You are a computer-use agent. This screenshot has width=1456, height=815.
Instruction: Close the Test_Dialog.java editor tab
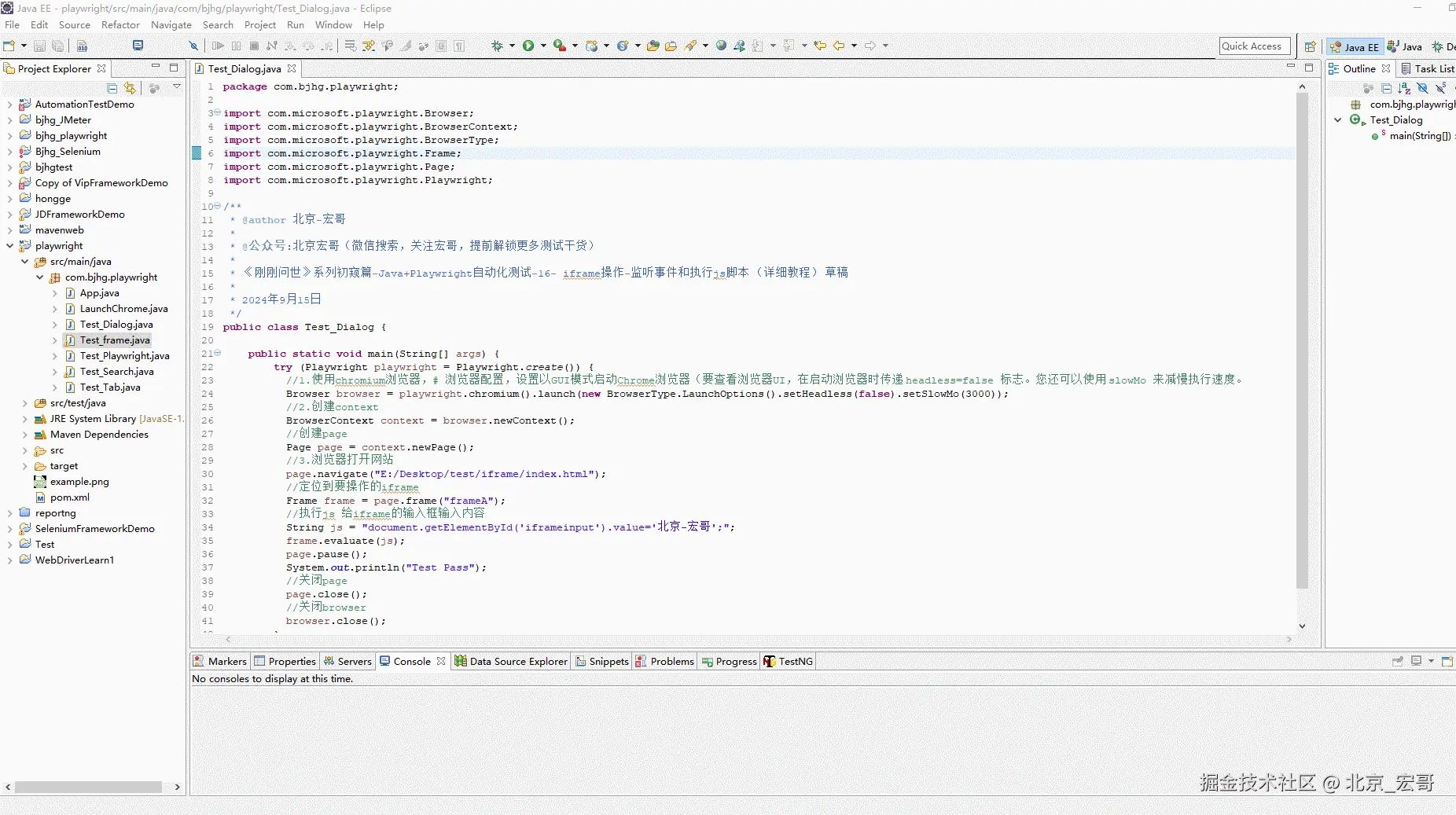pyautogui.click(x=292, y=68)
